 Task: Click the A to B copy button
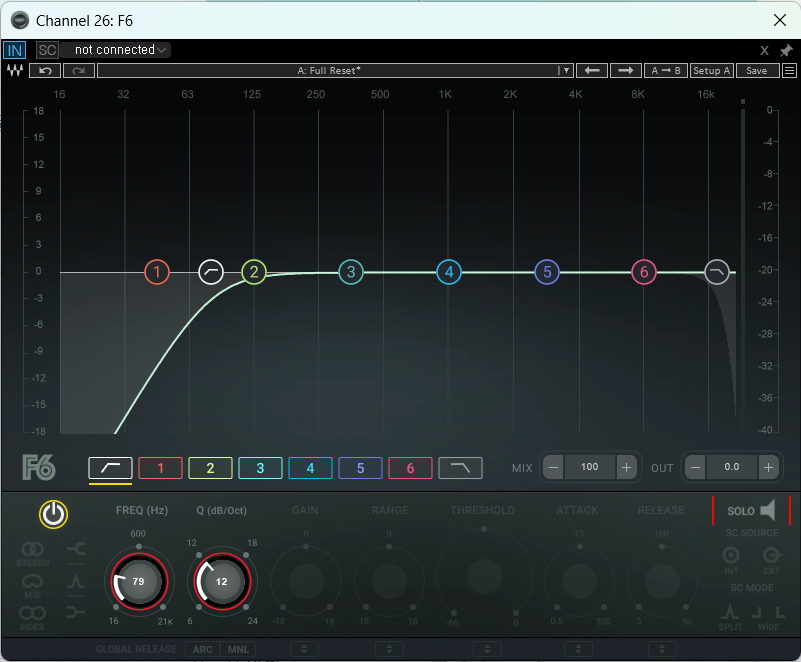coord(664,71)
